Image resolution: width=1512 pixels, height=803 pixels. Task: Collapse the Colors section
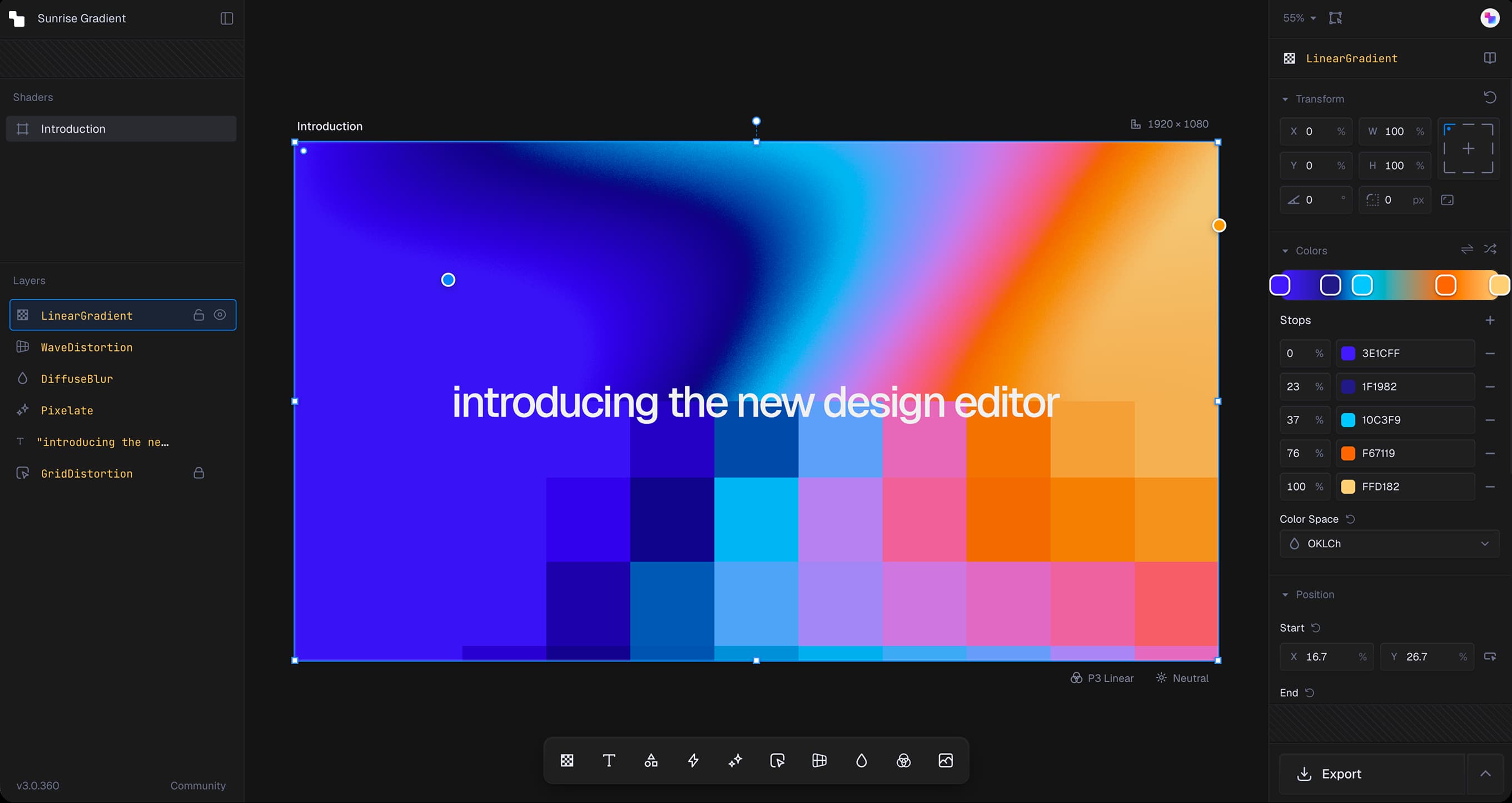coord(1285,251)
